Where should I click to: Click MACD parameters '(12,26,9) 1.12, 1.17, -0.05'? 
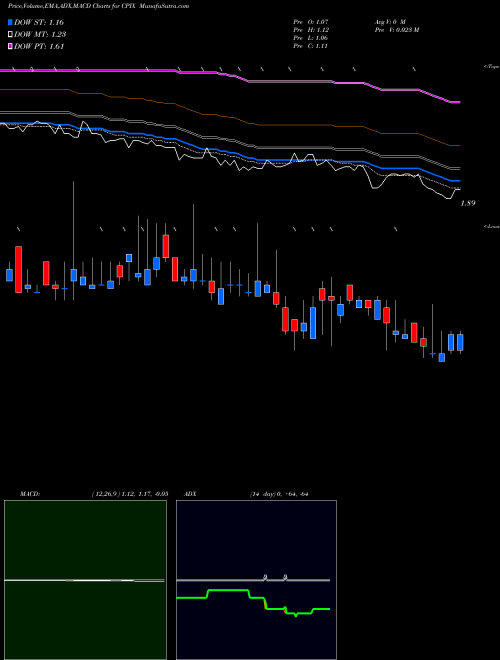click(130, 494)
